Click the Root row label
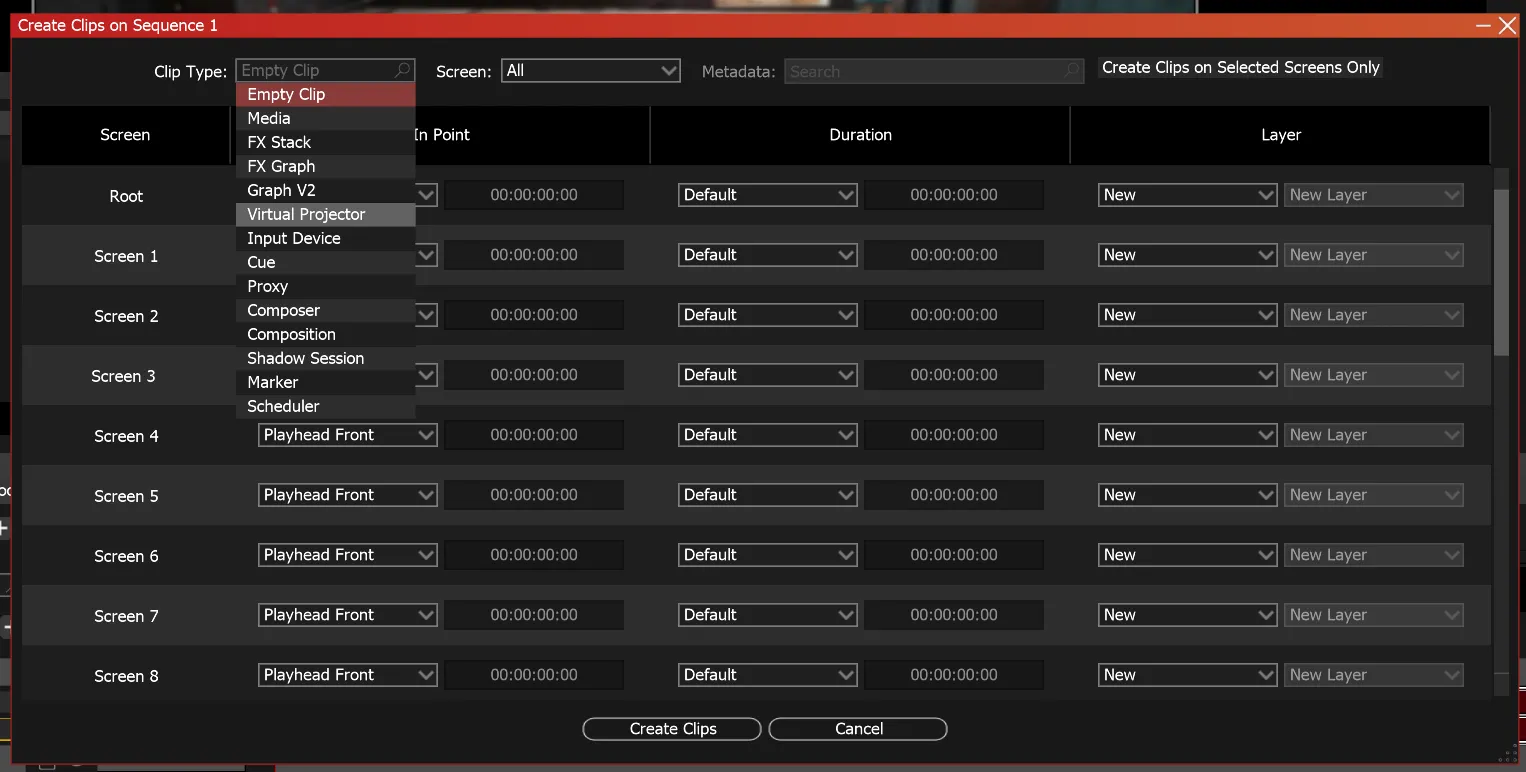The height and width of the screenshot is (772, 1526). [x=126, y=196]
